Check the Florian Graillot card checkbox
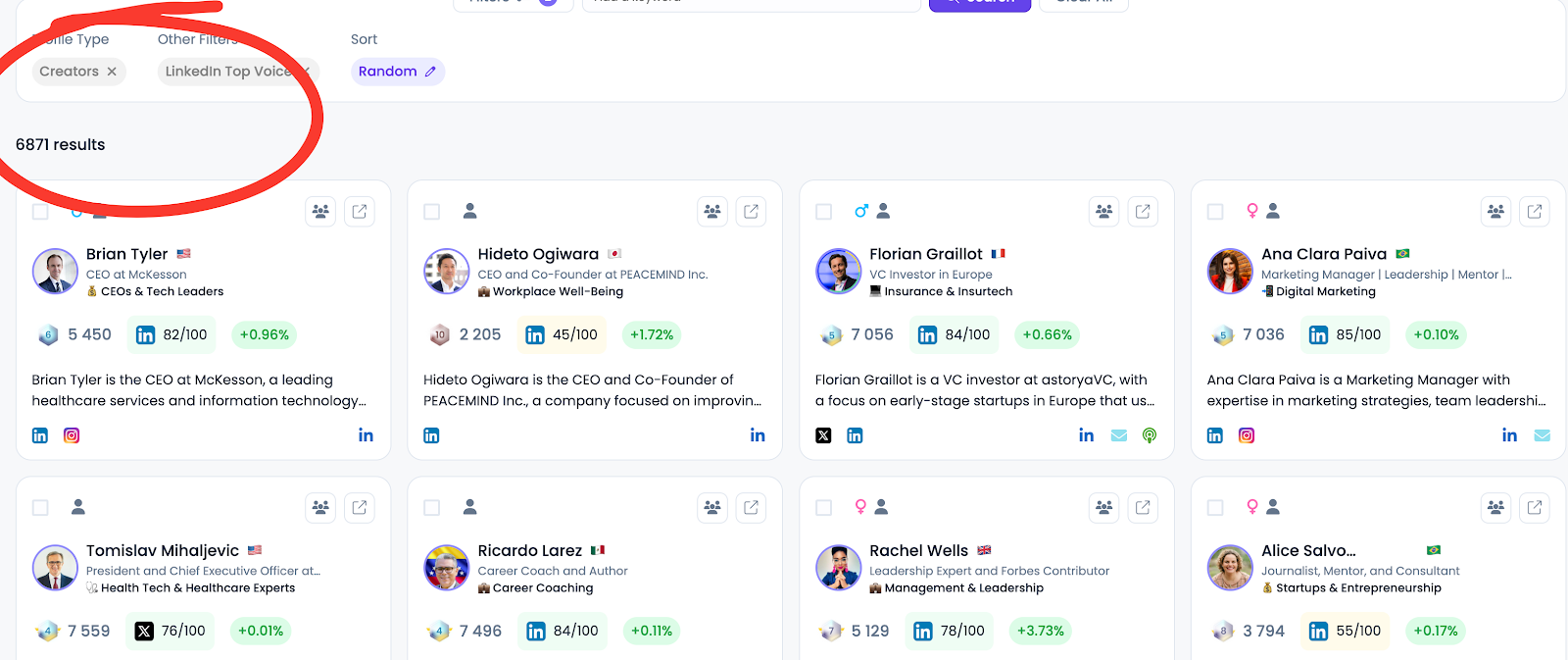This screenshot has width=1568, height=660. 824,212
